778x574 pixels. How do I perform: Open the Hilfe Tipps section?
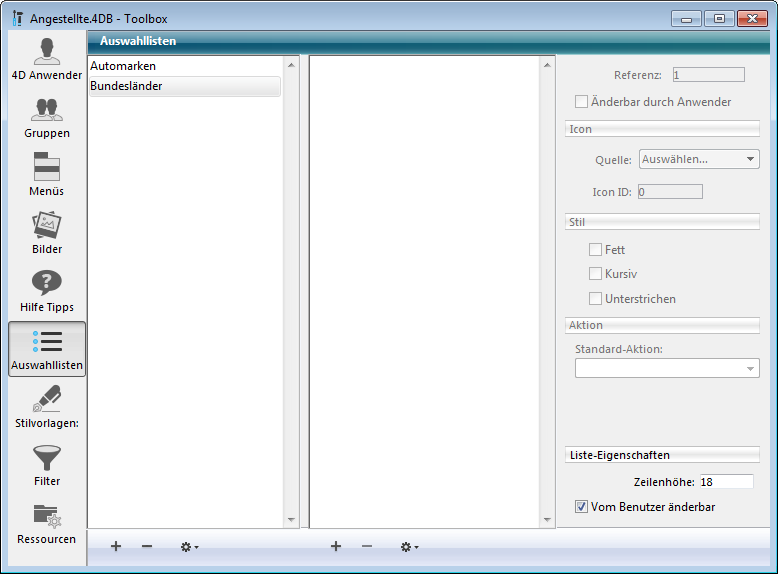pyautogui.click(x=46, y=291)
